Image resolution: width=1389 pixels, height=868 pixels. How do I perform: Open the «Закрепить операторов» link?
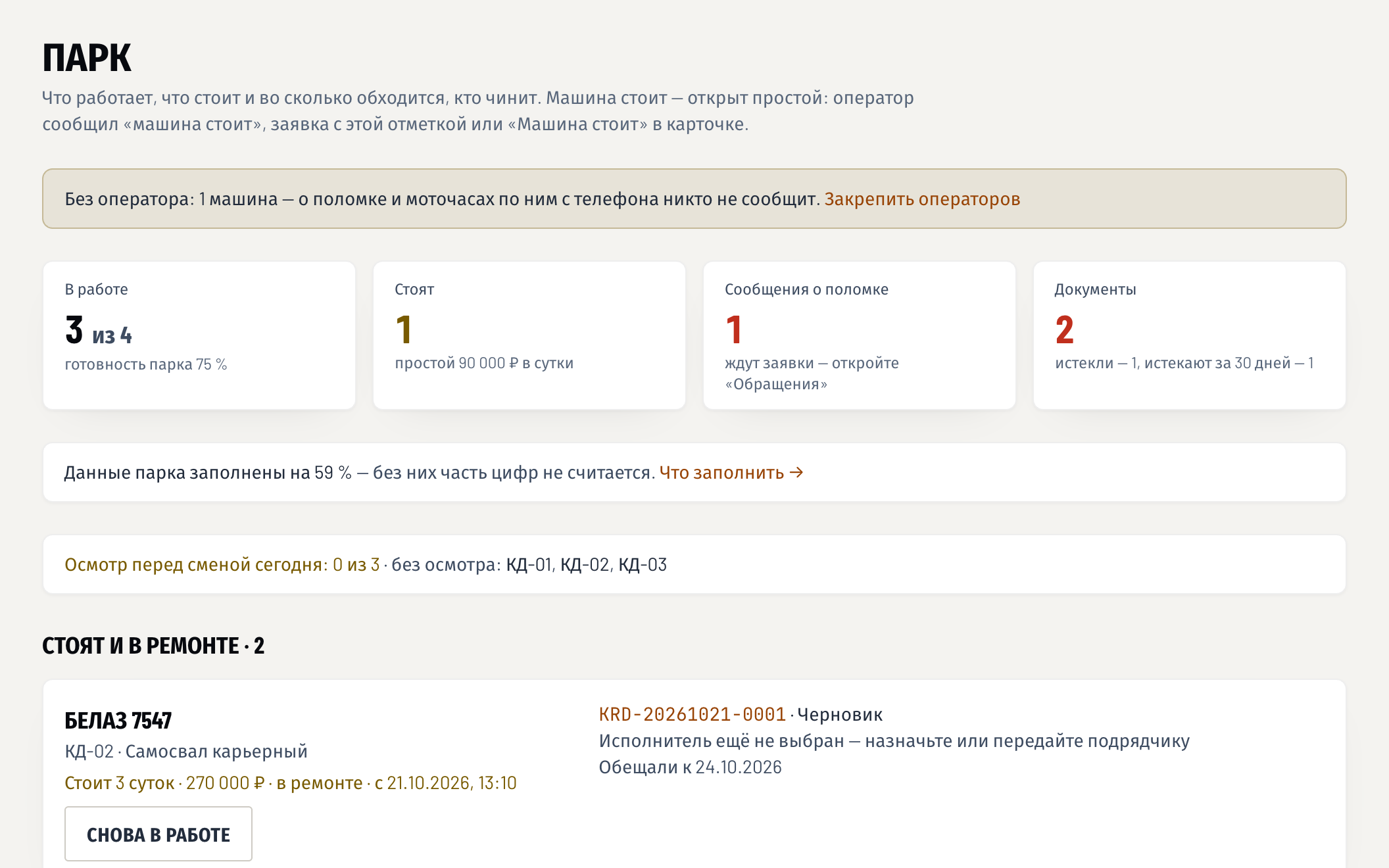point(922,199)
